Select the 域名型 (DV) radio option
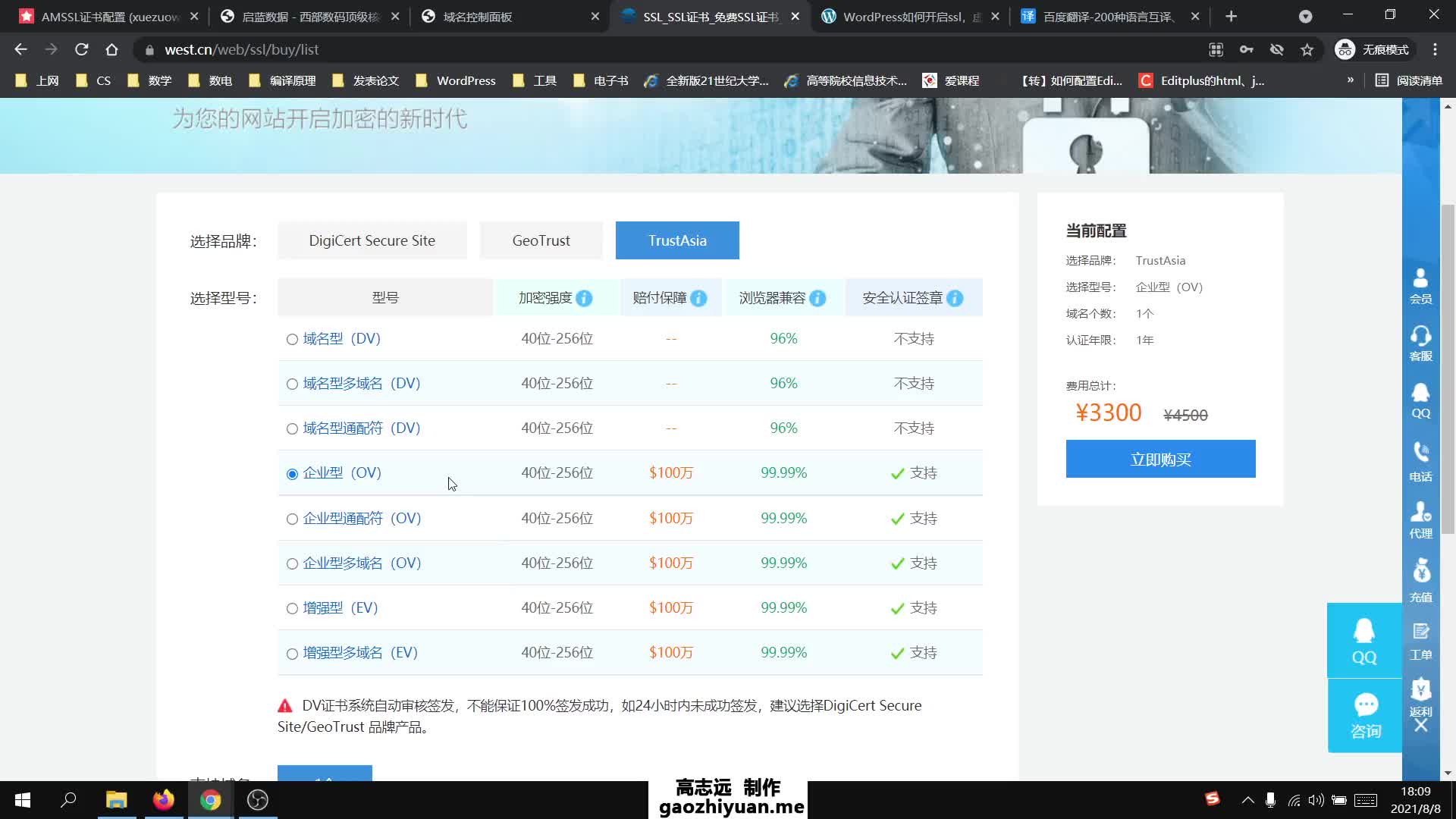This screenshot has height=819, width=1456. (292, 339)
